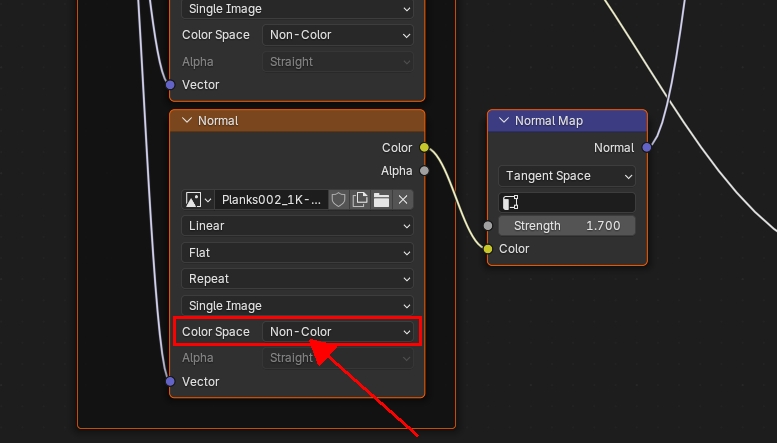777x443 pixels.
Task: Open the Repeat extension dropdown
Action: 297,279
